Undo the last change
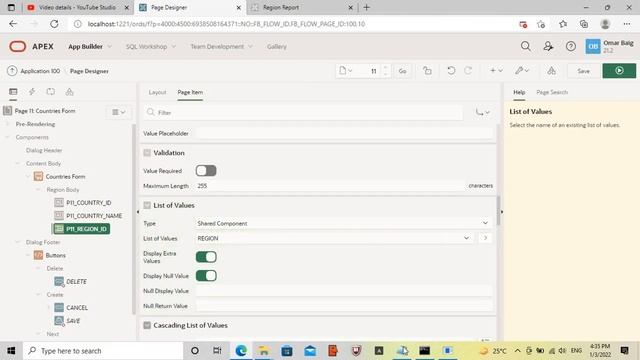This screenshot has height=360, width=640. (x=451, y=71)
